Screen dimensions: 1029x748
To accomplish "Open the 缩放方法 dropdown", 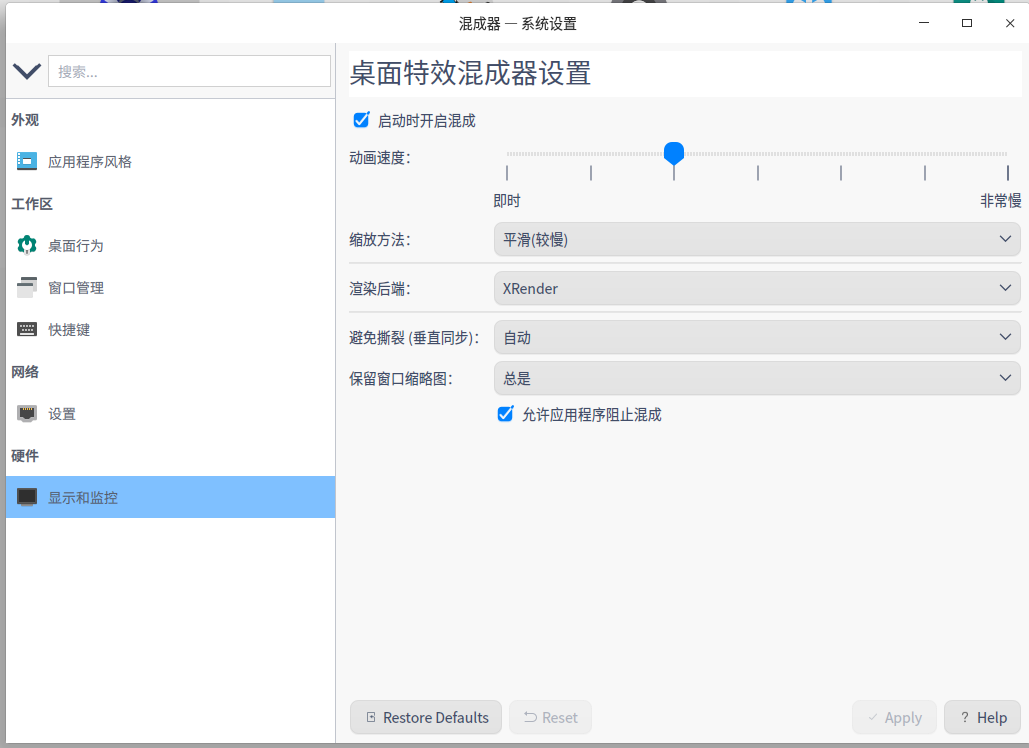I will pyautogui.click(x=756, y=238).
